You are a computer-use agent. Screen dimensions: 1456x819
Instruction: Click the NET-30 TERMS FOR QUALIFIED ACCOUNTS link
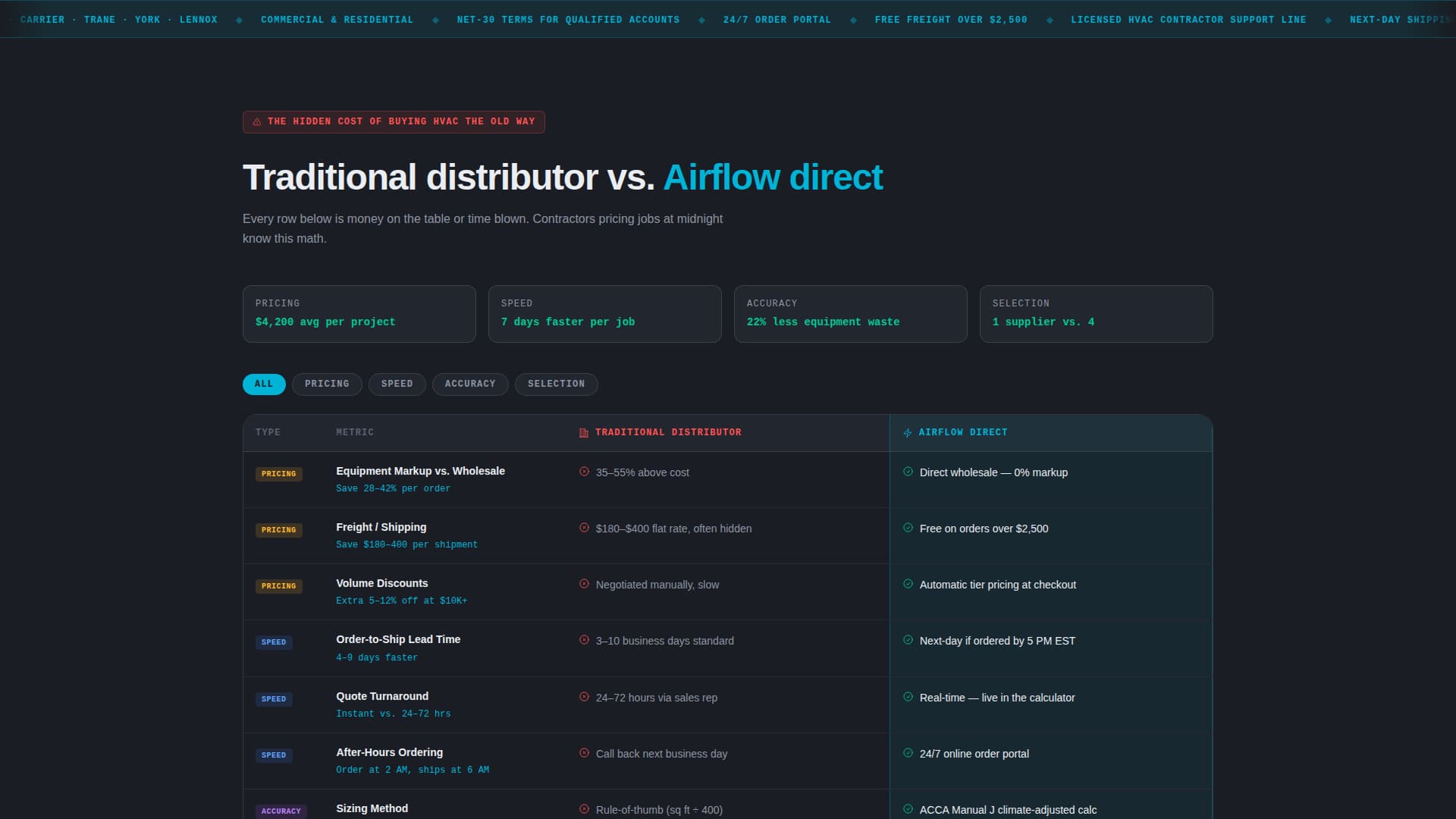(567, 20)
